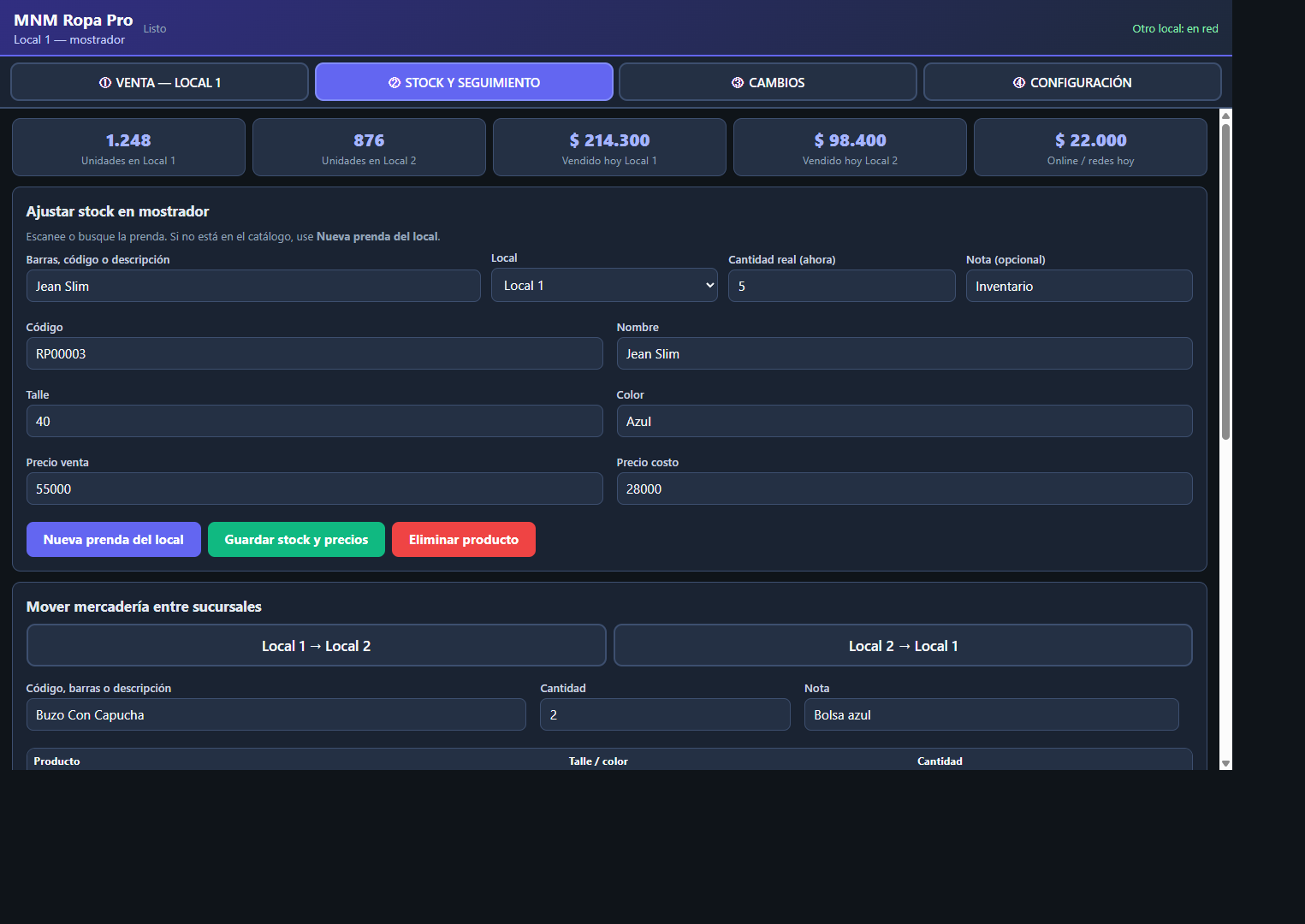1305x924 pixels.
Task: Click Nueva prenda del local button
Action: coord(114,540)
